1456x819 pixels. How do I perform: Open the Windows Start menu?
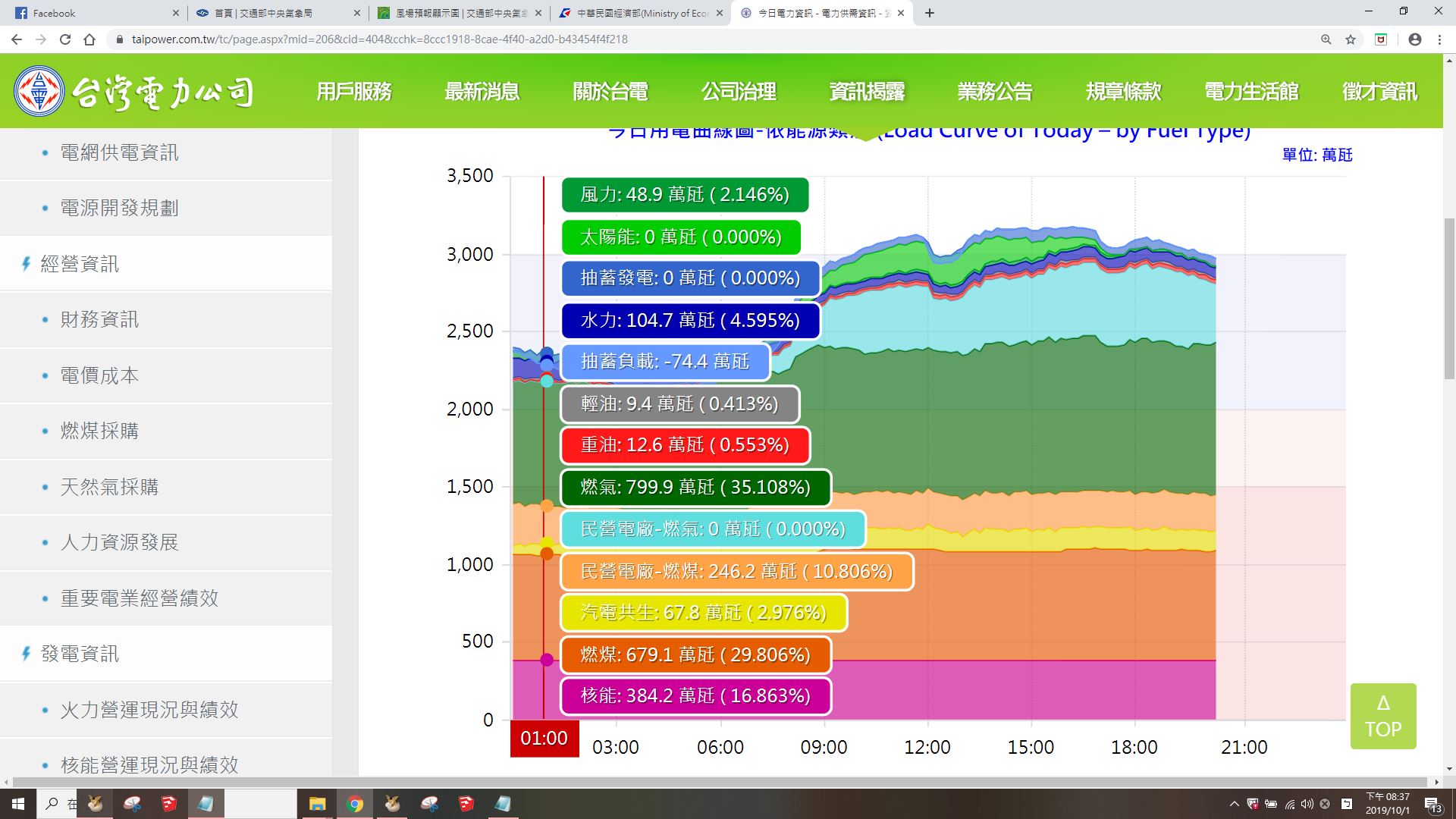tap(18, 804)
